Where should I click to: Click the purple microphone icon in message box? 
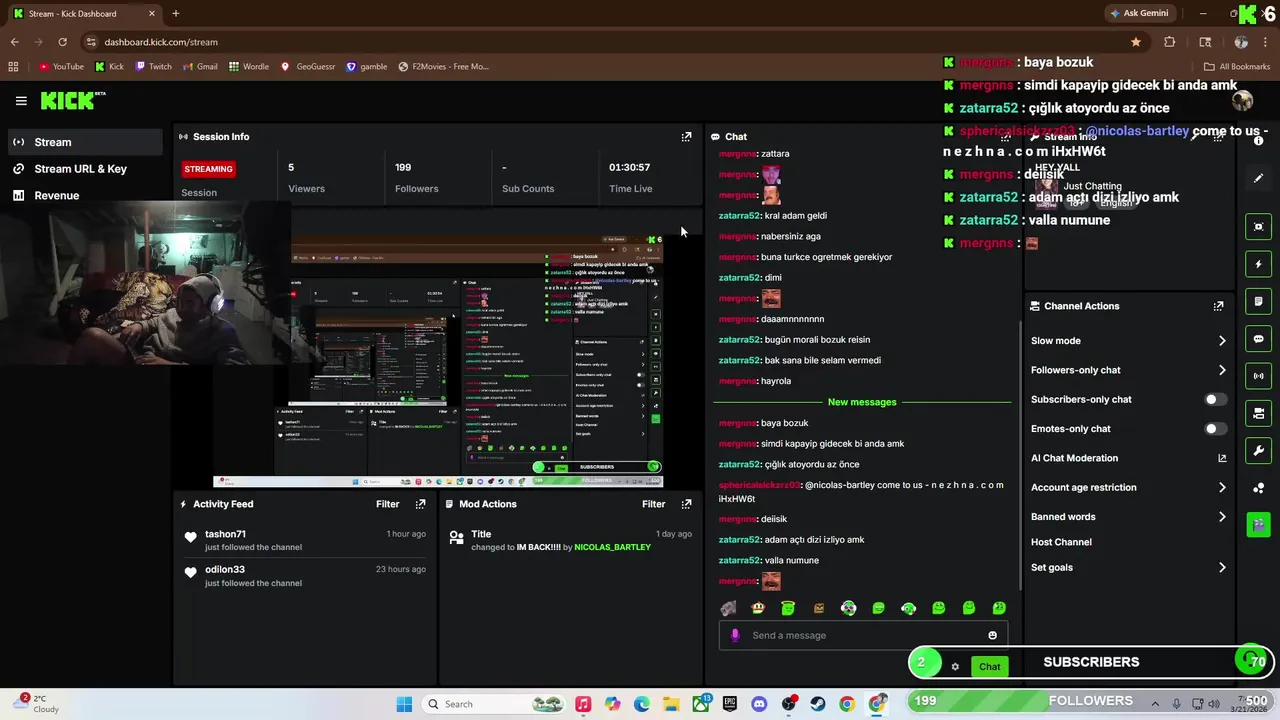[x=735, y=635]
